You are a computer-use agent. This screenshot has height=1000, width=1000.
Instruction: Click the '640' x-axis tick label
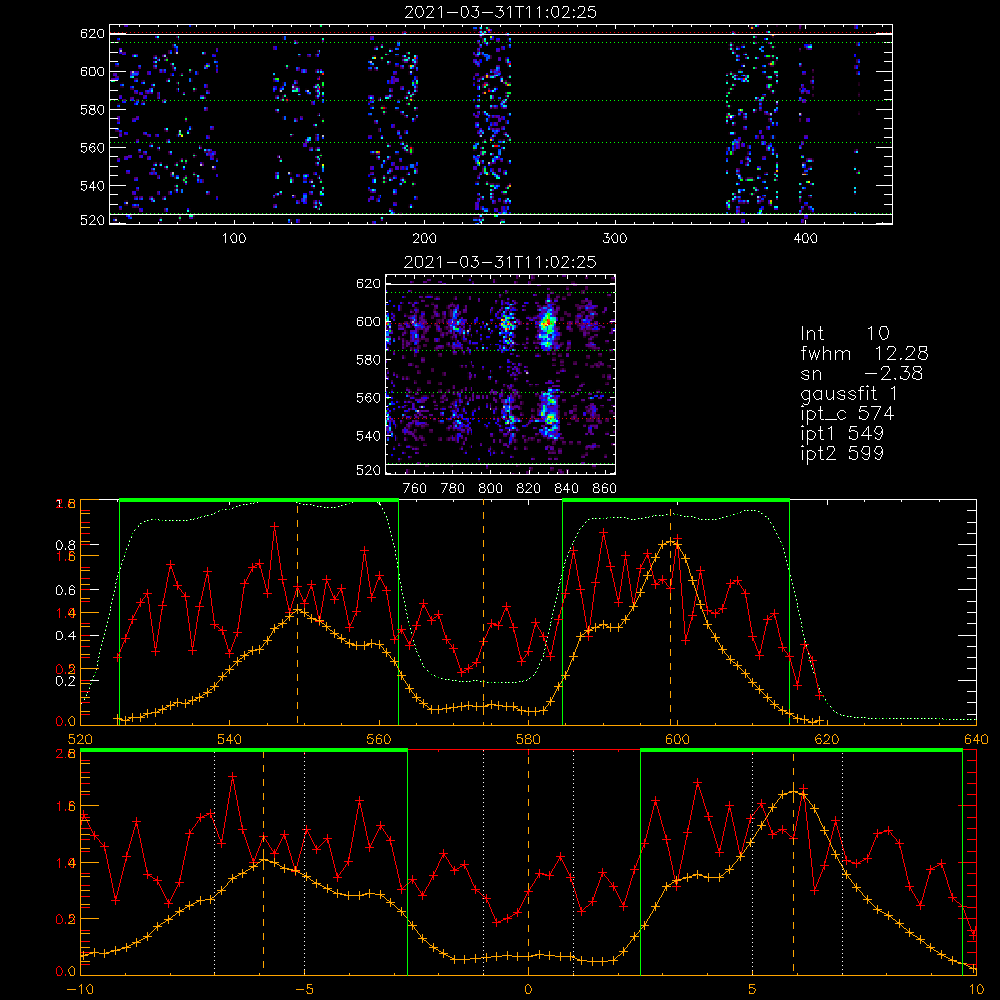click(x=976, y=740)
